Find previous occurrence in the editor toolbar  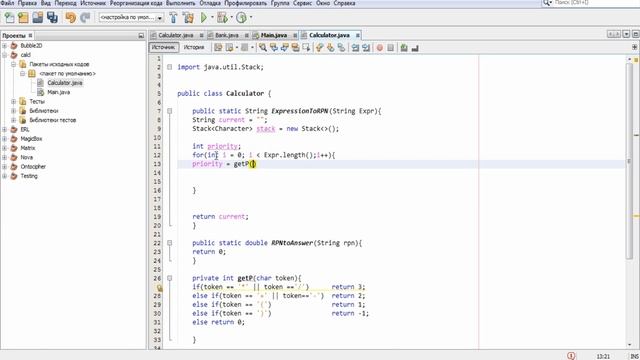[x=274, y=48]
